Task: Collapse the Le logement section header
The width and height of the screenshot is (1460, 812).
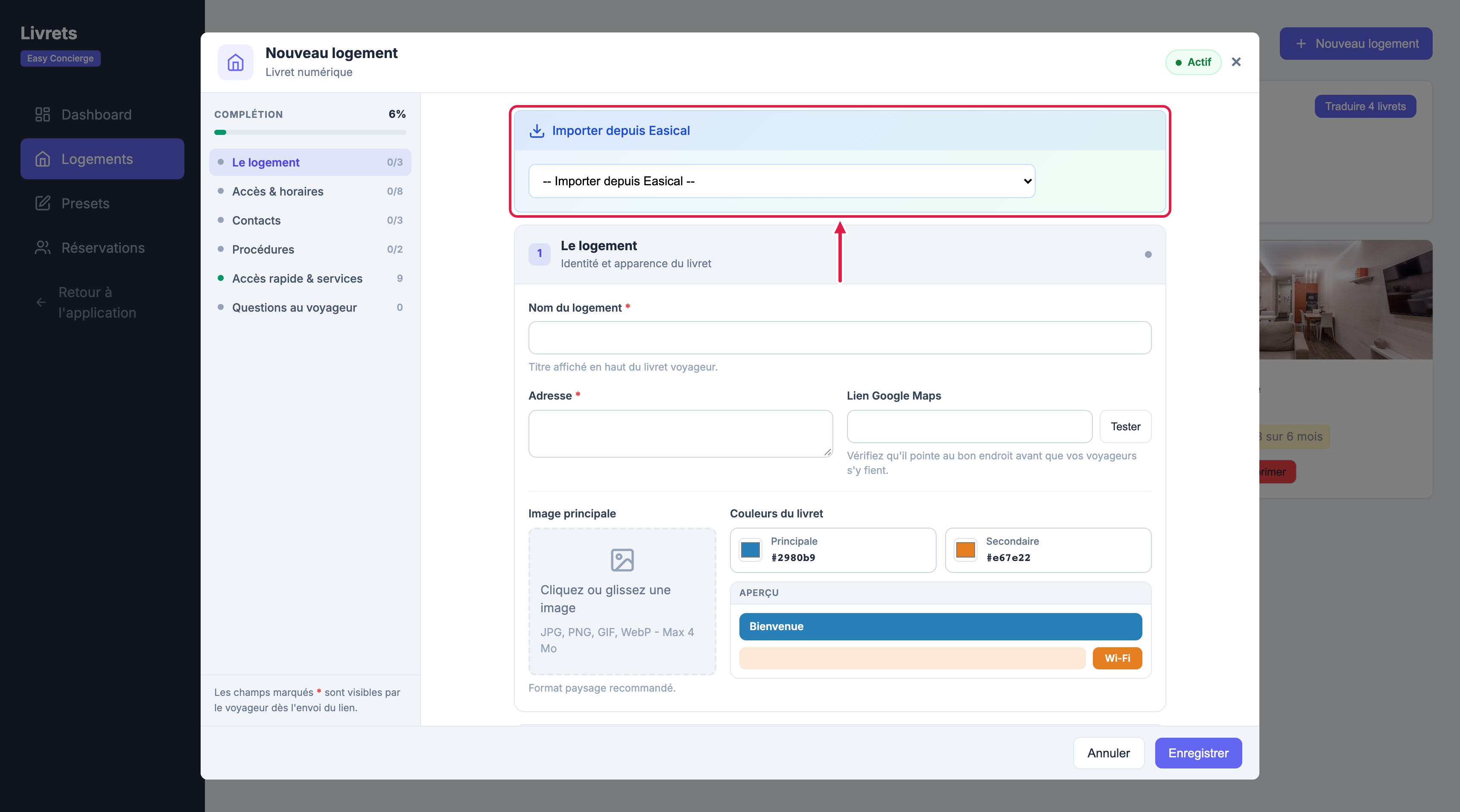Action: (839, 254)
